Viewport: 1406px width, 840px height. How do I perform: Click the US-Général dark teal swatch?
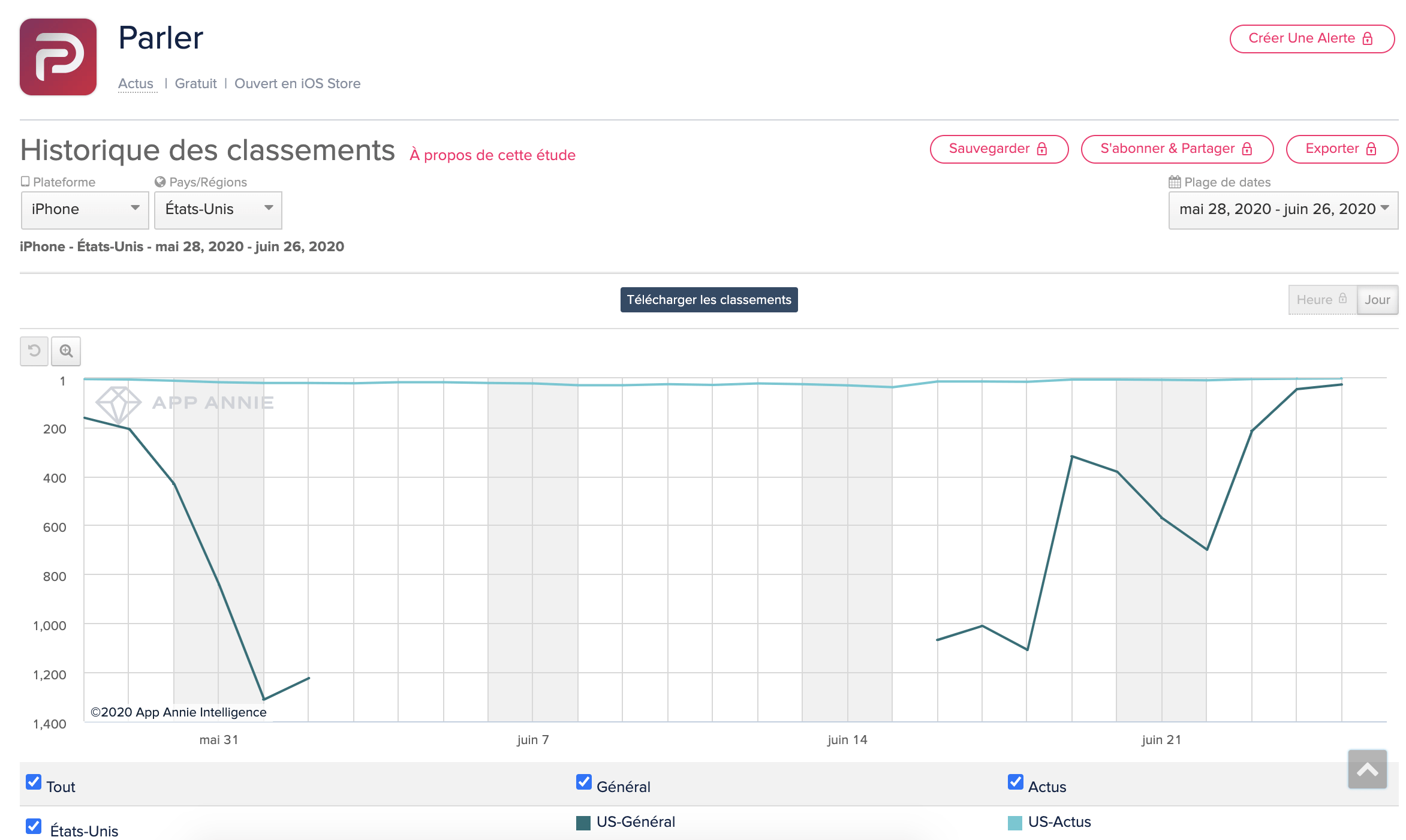[x=583, y=823]
